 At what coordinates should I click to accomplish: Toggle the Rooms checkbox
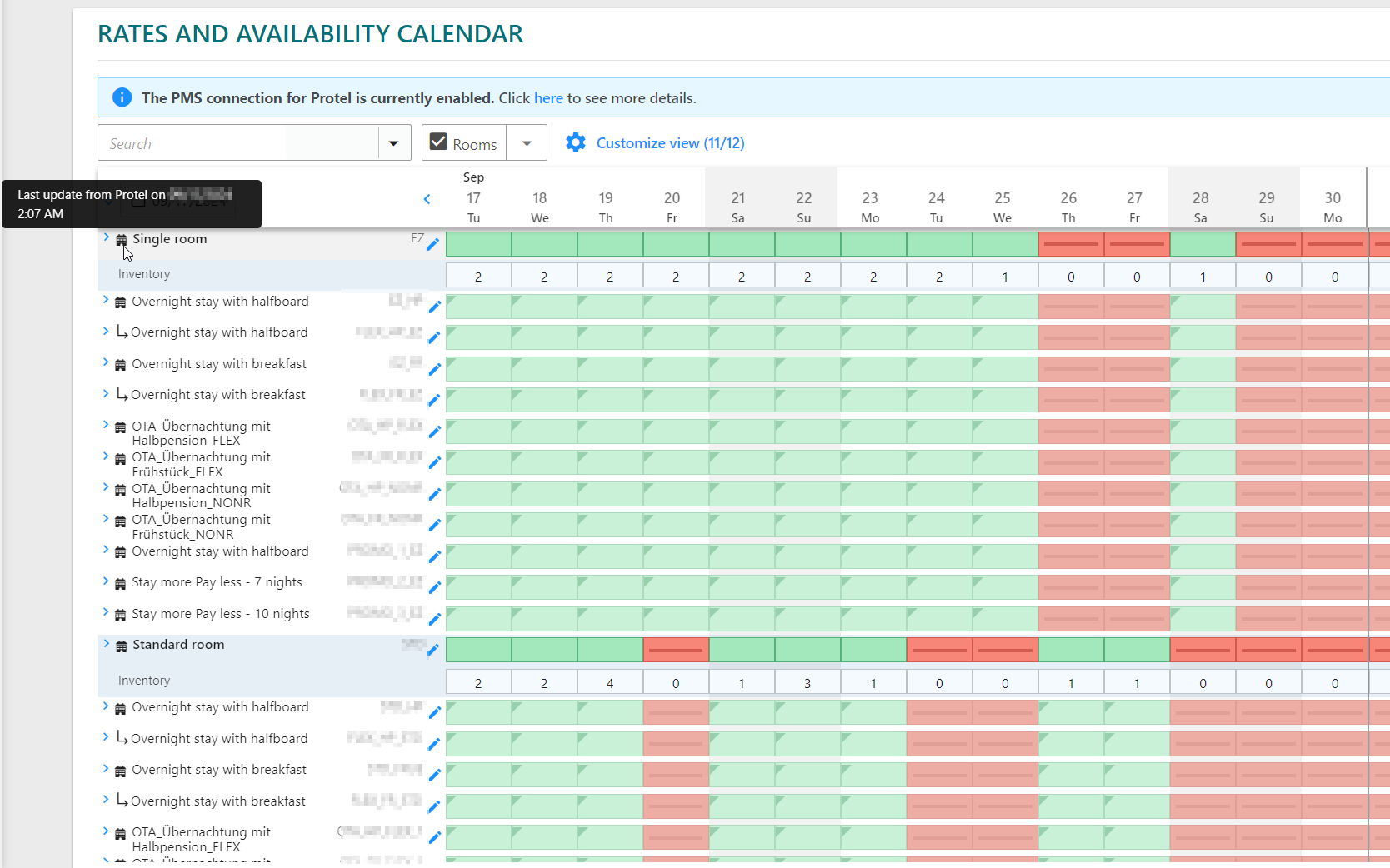coord(438,142)
